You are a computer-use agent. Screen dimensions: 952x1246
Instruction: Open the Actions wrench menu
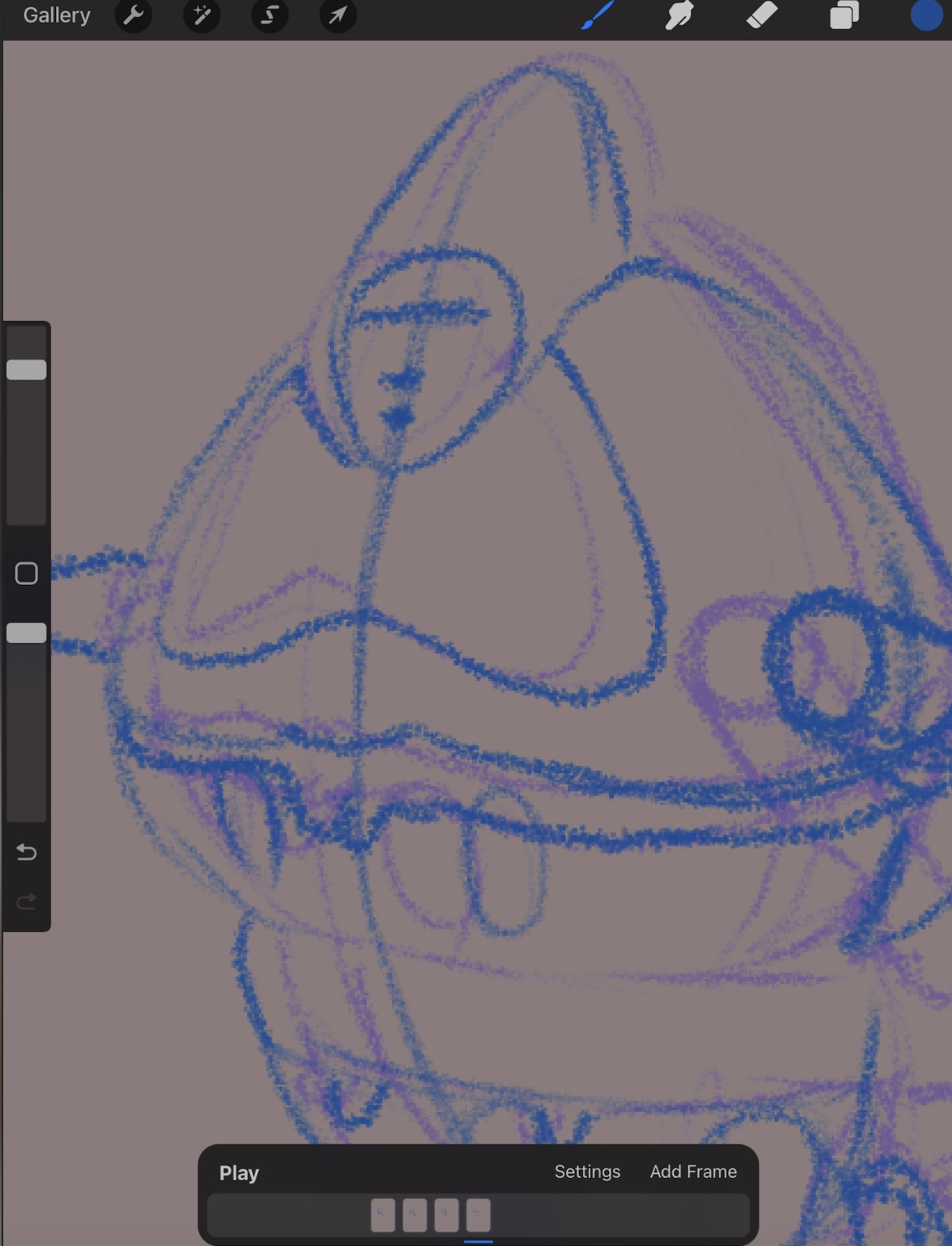[x=134, y=15]
